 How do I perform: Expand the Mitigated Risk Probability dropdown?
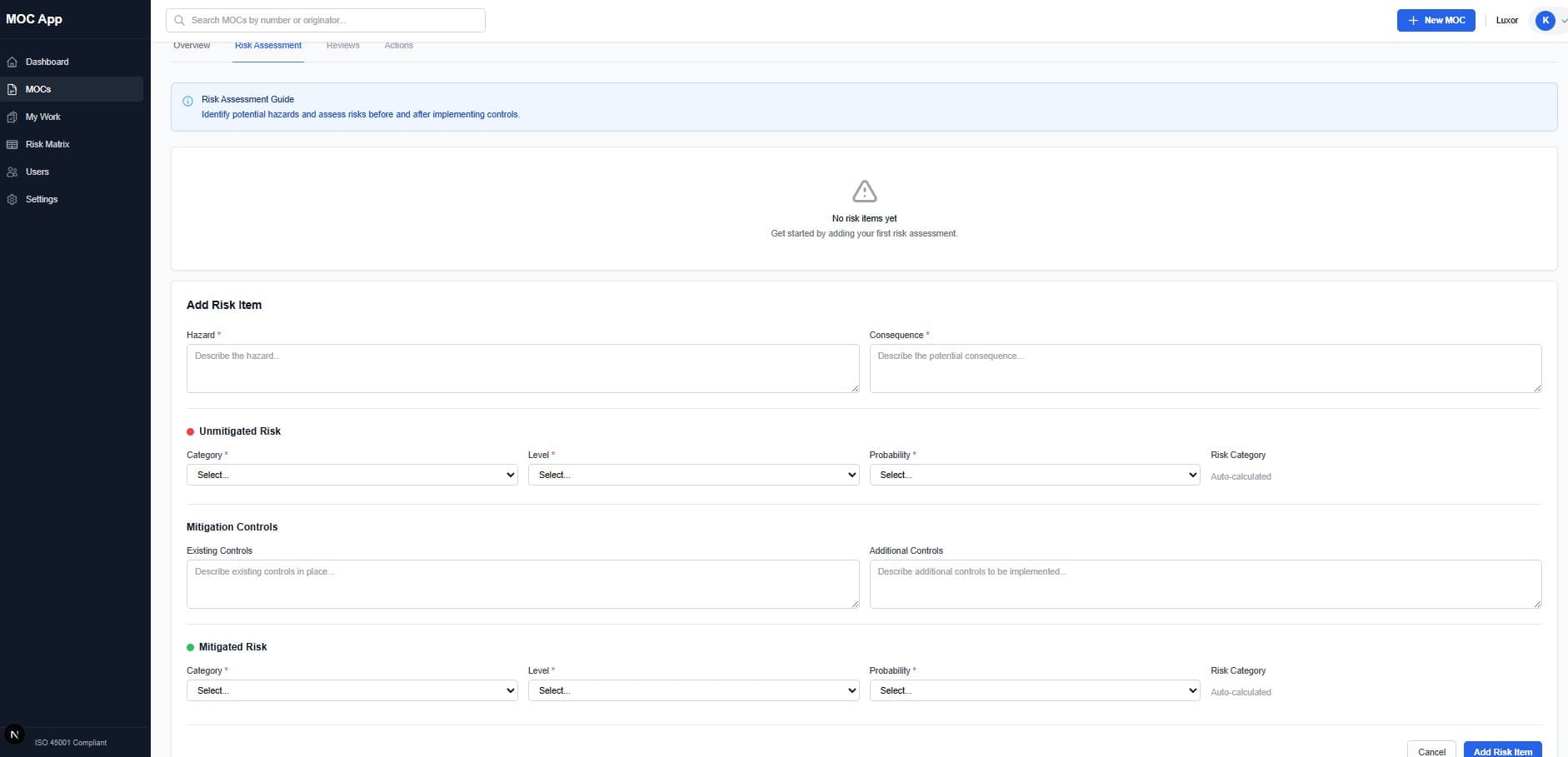click(1034, 690)
